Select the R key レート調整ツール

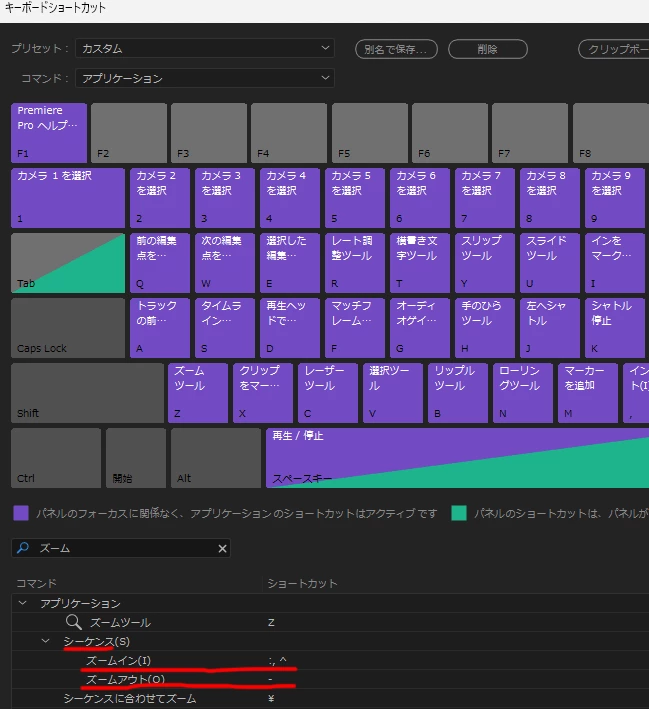(355, 263)
